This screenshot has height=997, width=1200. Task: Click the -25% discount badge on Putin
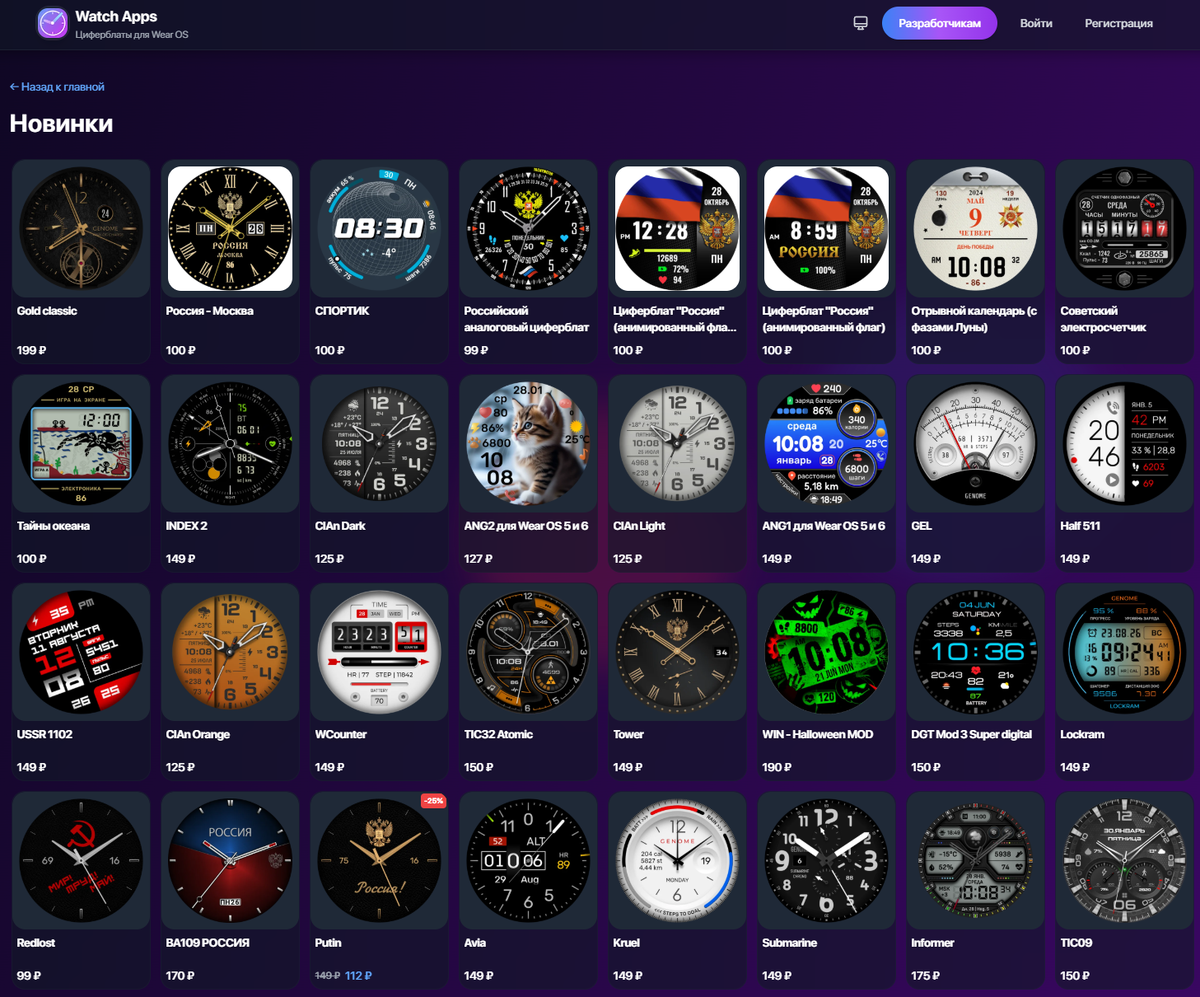(x=433, y=801)
